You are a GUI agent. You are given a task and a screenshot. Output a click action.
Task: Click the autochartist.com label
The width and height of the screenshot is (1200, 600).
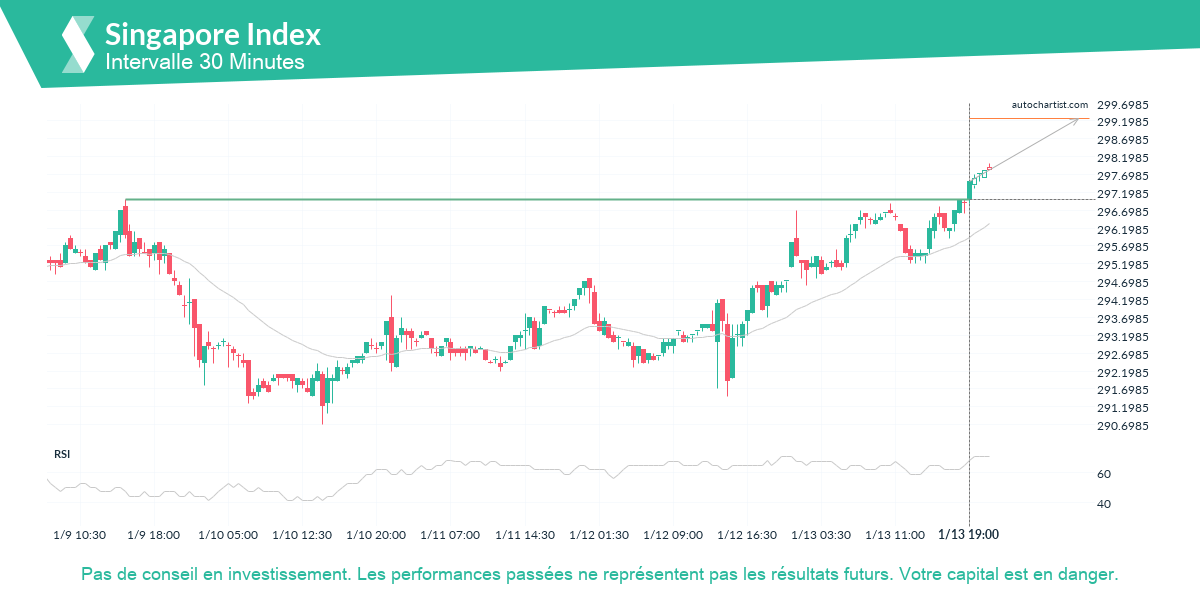(1050, 104)
